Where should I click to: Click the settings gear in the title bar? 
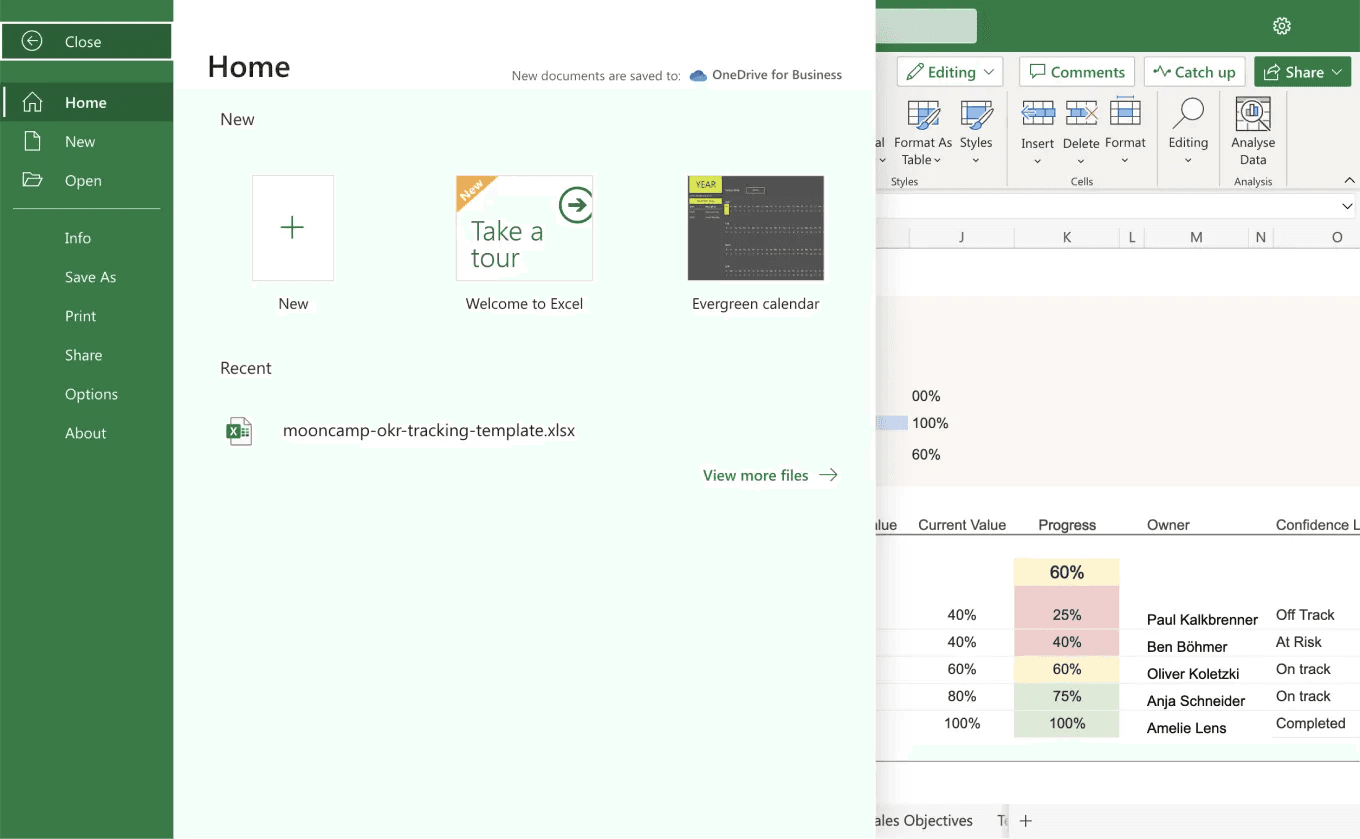pyautogui.click(x=1282, y=26)
